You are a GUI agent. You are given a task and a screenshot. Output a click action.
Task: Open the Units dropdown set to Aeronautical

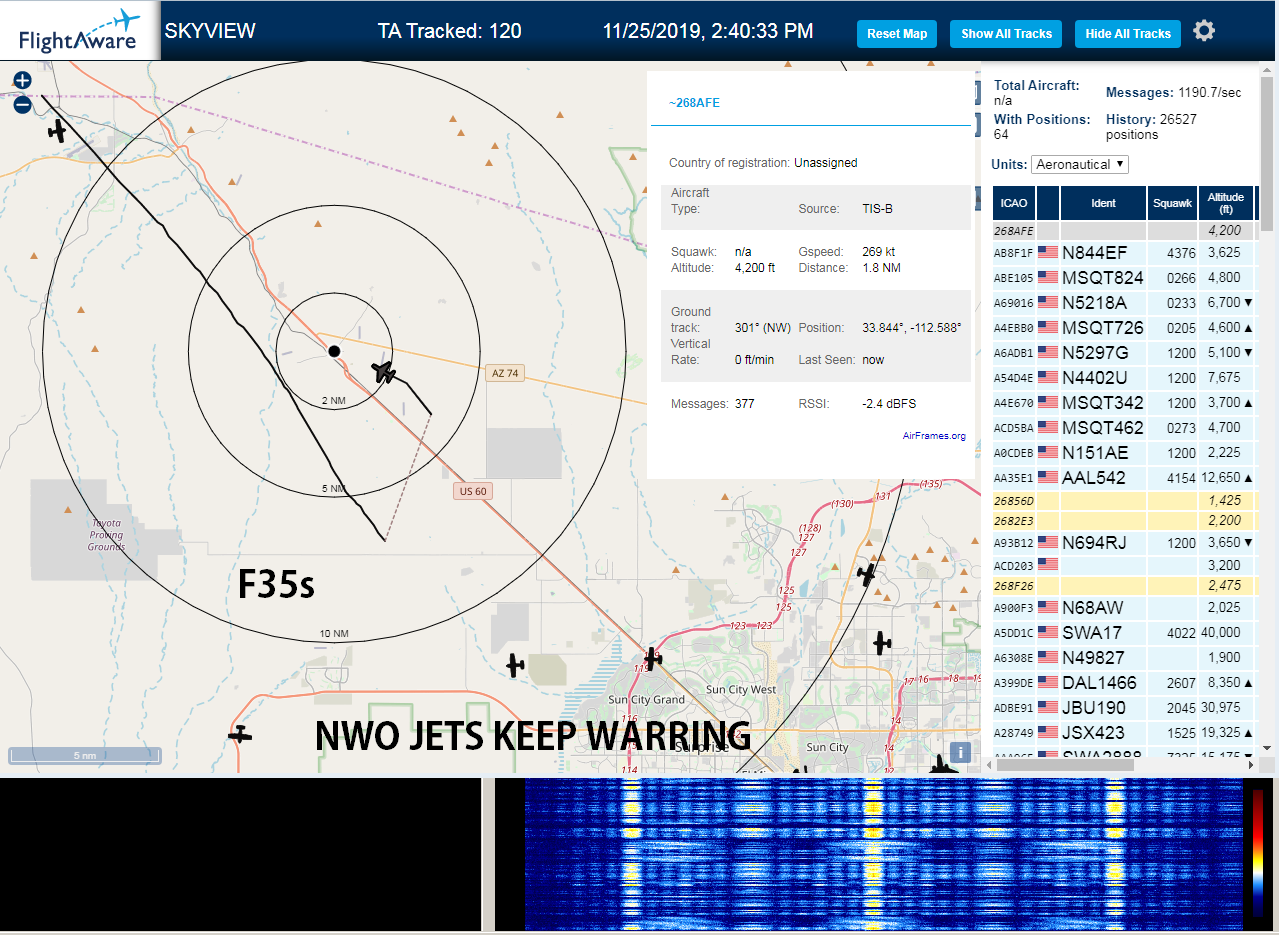(1079, 164)
